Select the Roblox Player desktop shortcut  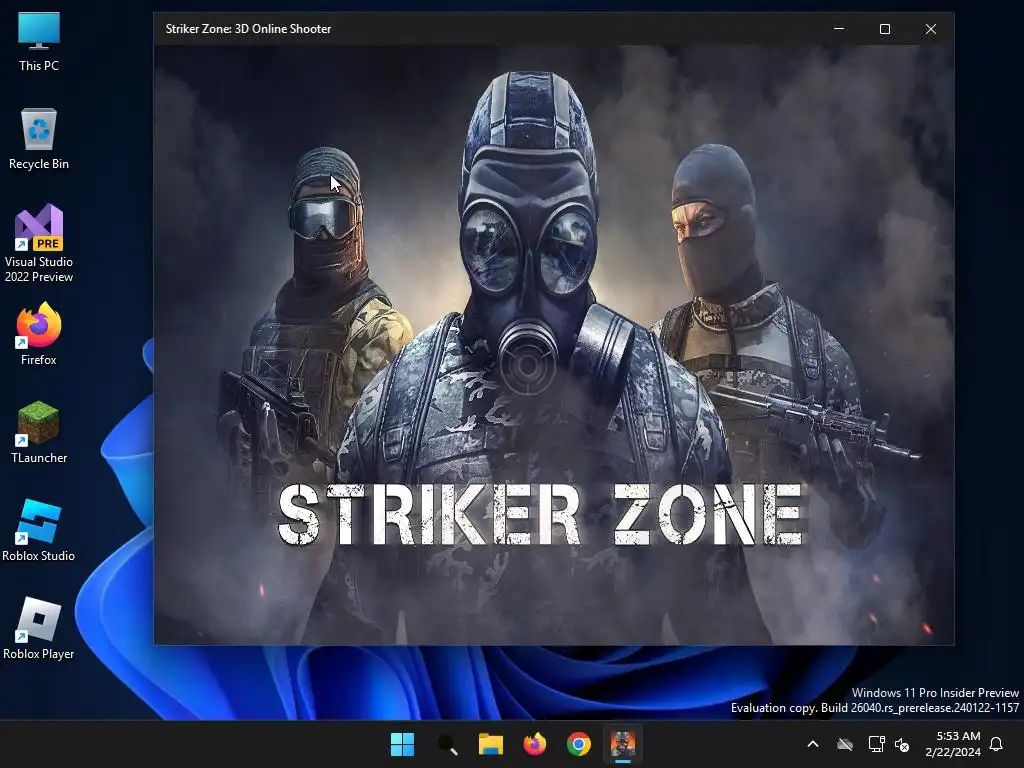[x=39, y=628]
